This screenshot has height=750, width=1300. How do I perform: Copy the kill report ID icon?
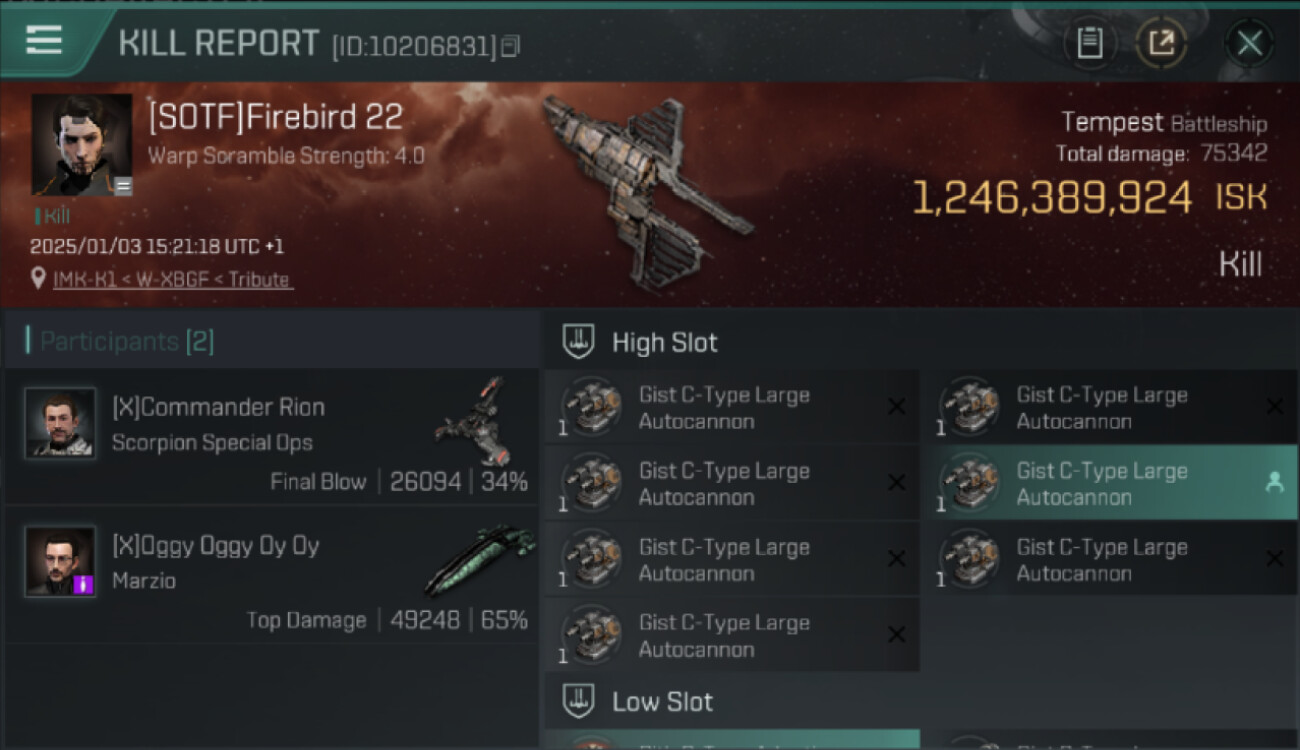tap(511, 46)
